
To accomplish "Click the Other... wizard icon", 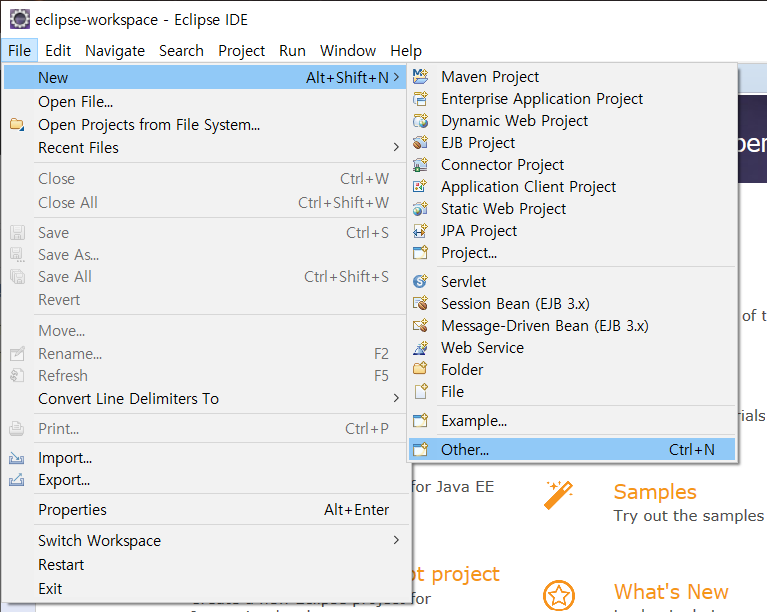I will coord(420,450).
